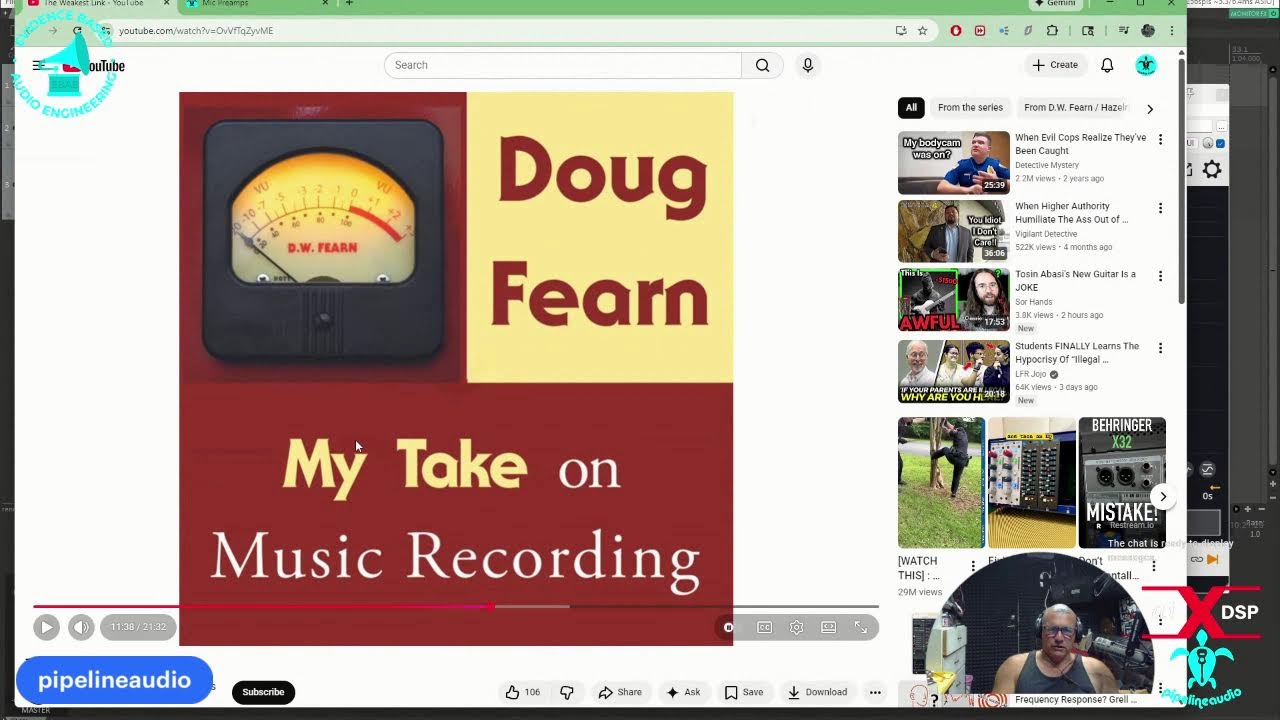The width and height of the screenshot is (1280, 720).
Task: Mute the video volume
Action: pos(81,627)
